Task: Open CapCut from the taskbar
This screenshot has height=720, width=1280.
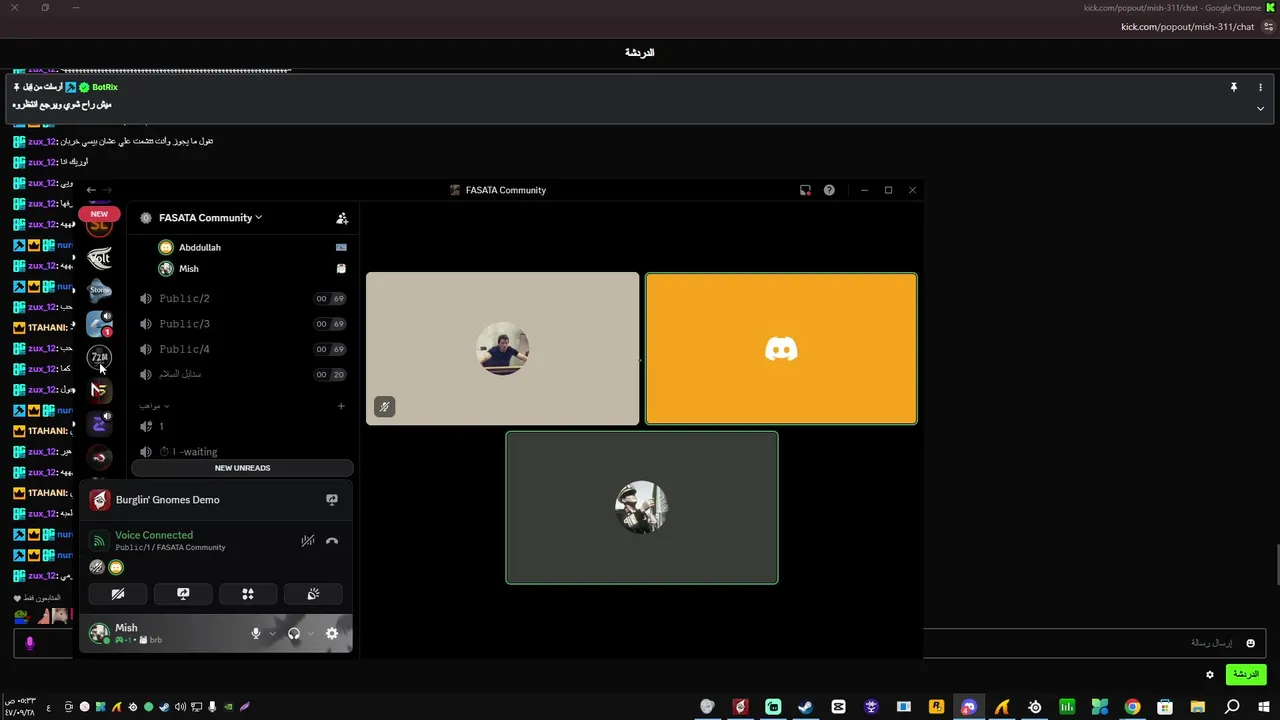Action: click(838, 707)
